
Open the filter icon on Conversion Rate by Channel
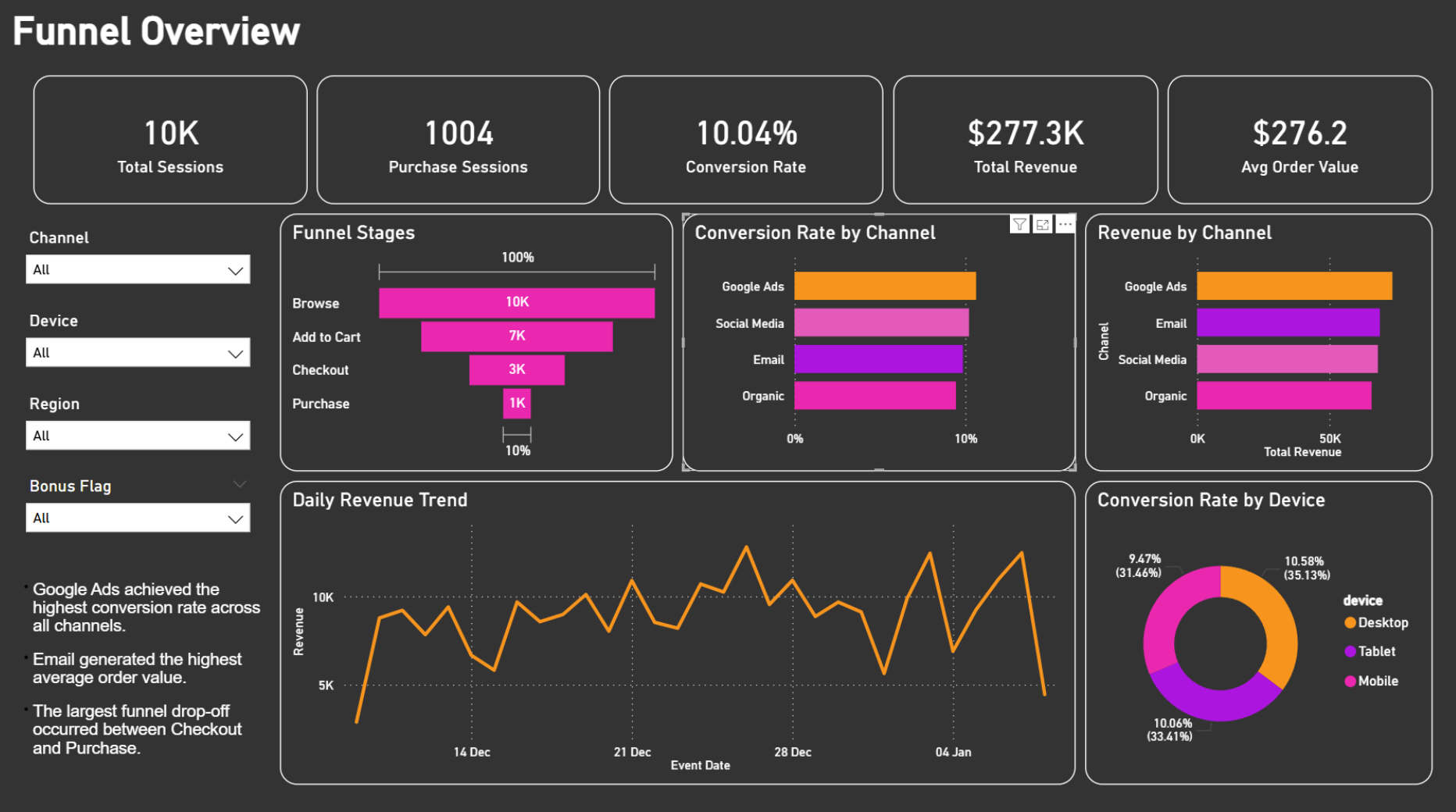pyautogui.click(x=1019, y=225)
